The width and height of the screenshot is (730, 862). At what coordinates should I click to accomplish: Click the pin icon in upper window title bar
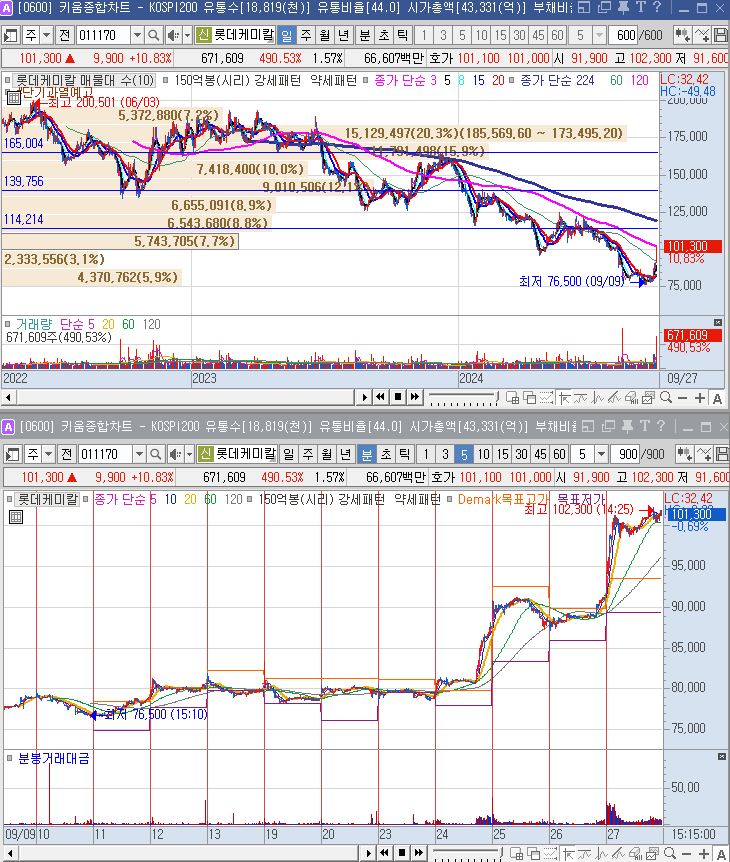click(x=623, y=8)
